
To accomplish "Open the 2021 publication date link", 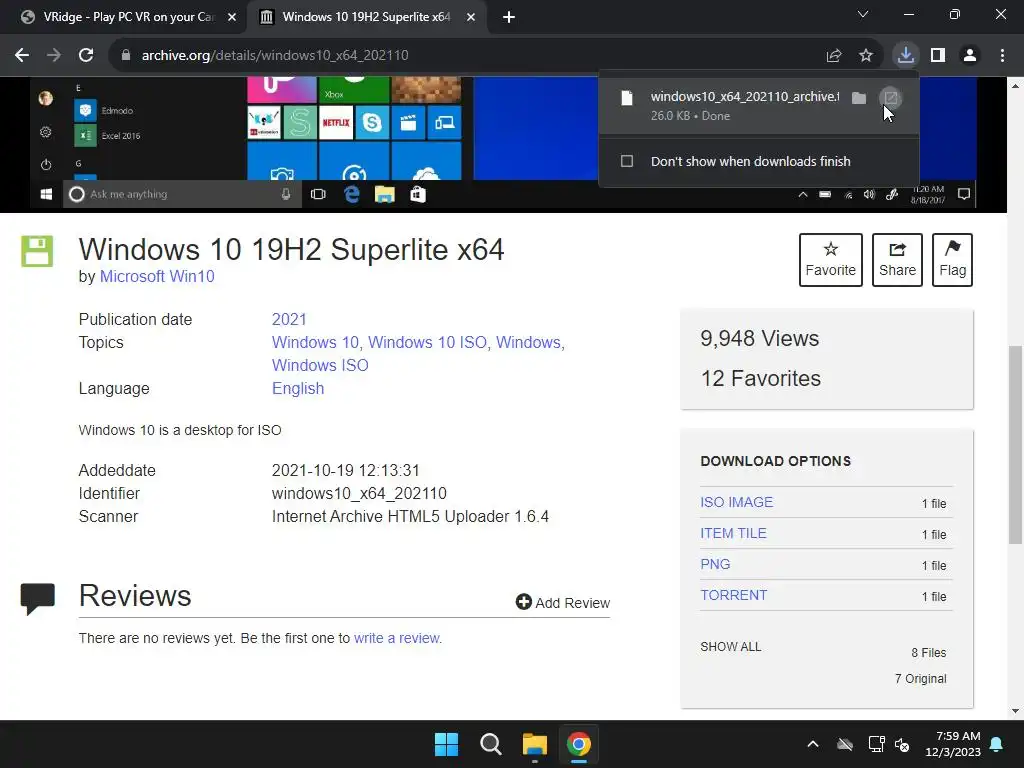I will [289, 319].
